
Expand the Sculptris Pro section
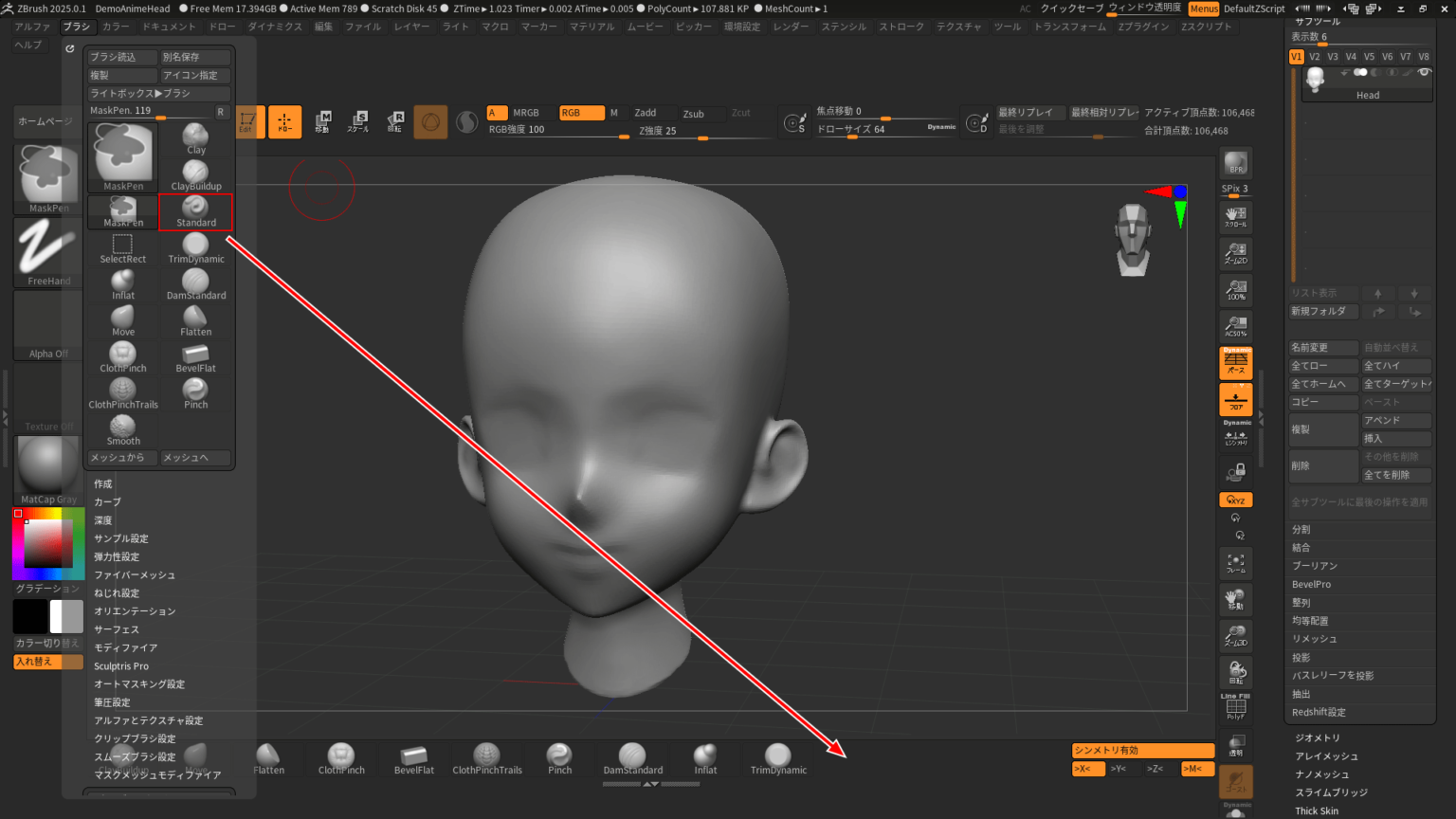point(121,665)
